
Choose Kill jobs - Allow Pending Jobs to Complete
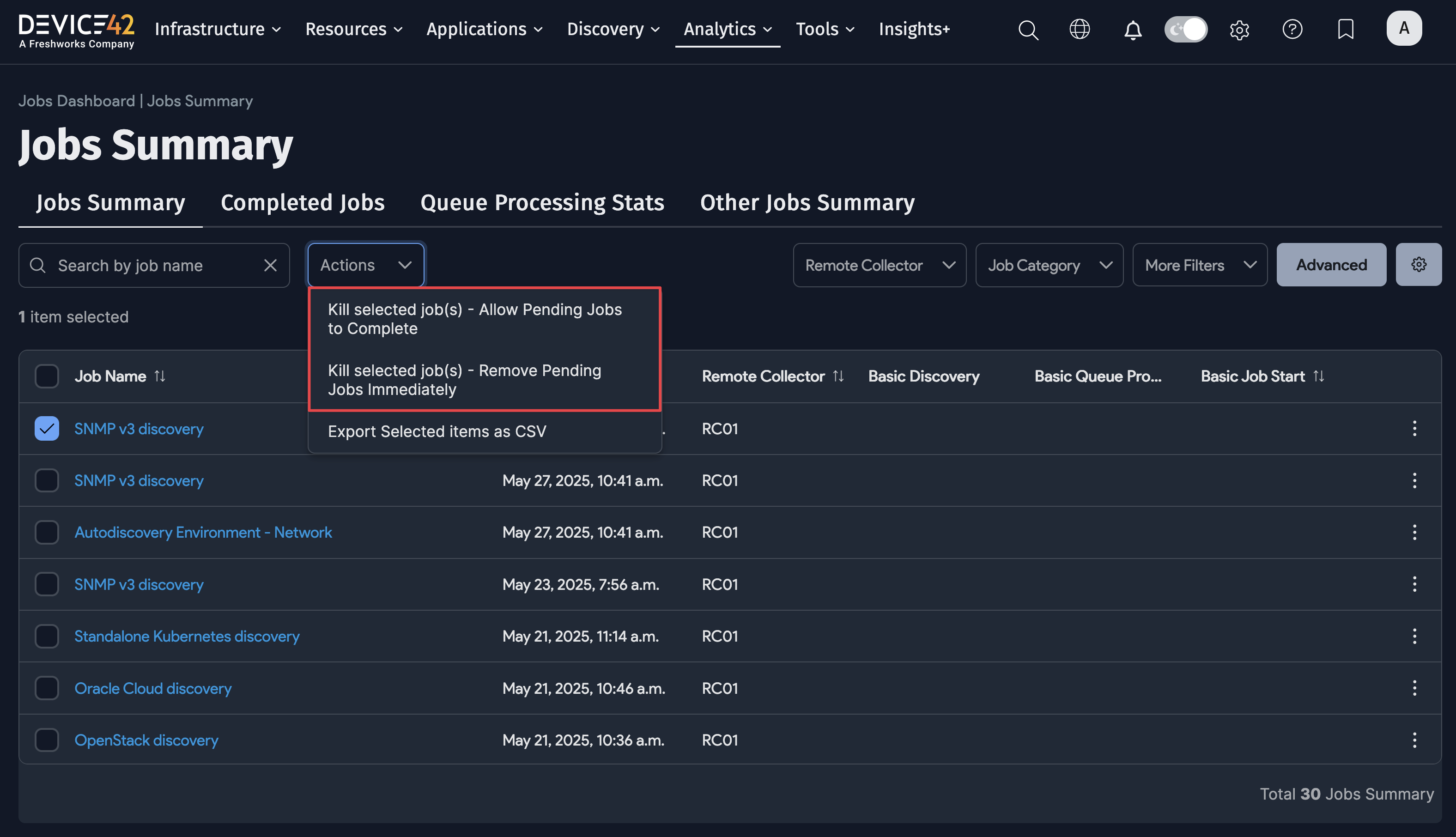pyautogui.click(x=485, y=319)
